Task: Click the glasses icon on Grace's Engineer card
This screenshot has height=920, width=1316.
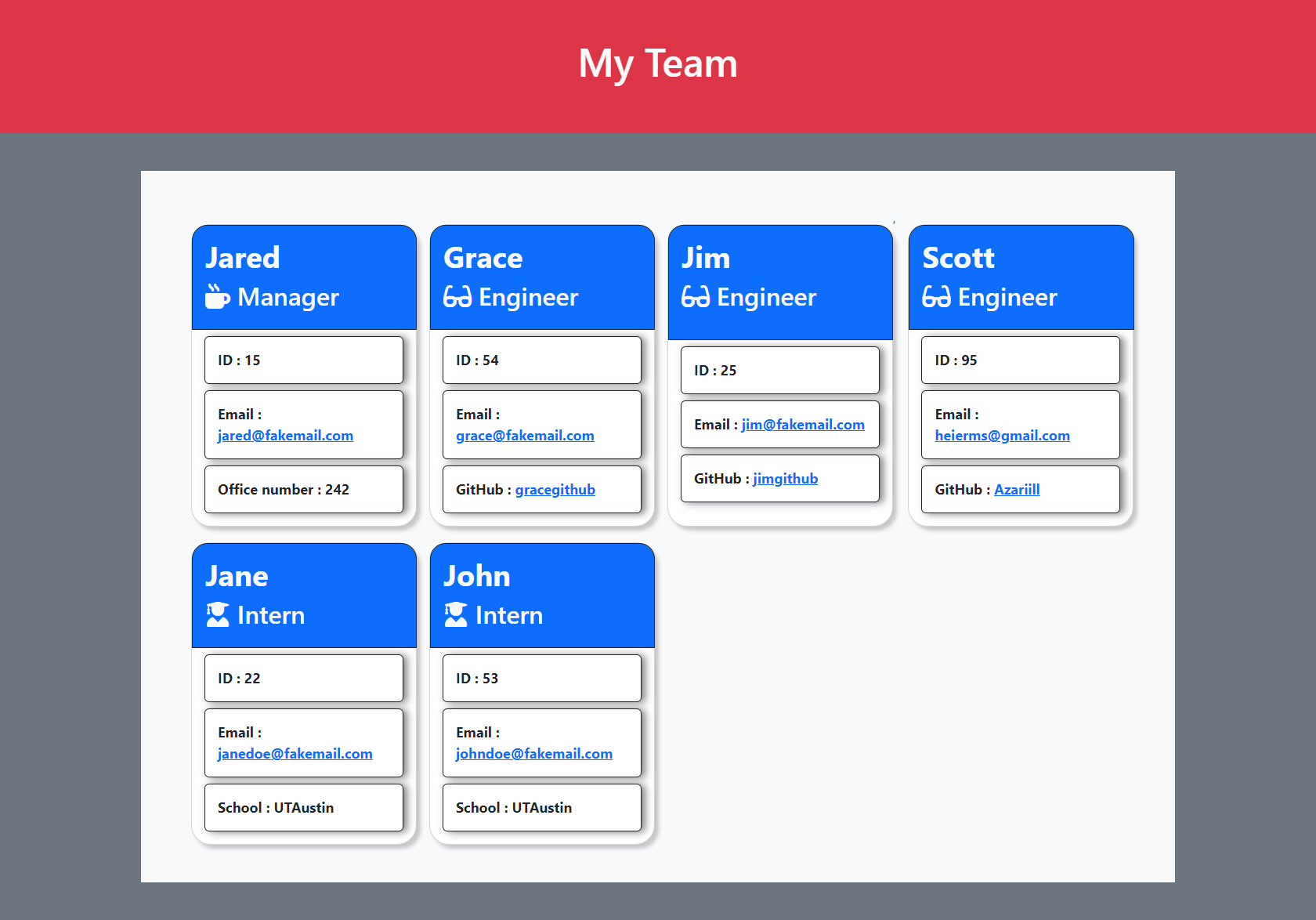Action: pyautogui.click(x=457, y=297)
